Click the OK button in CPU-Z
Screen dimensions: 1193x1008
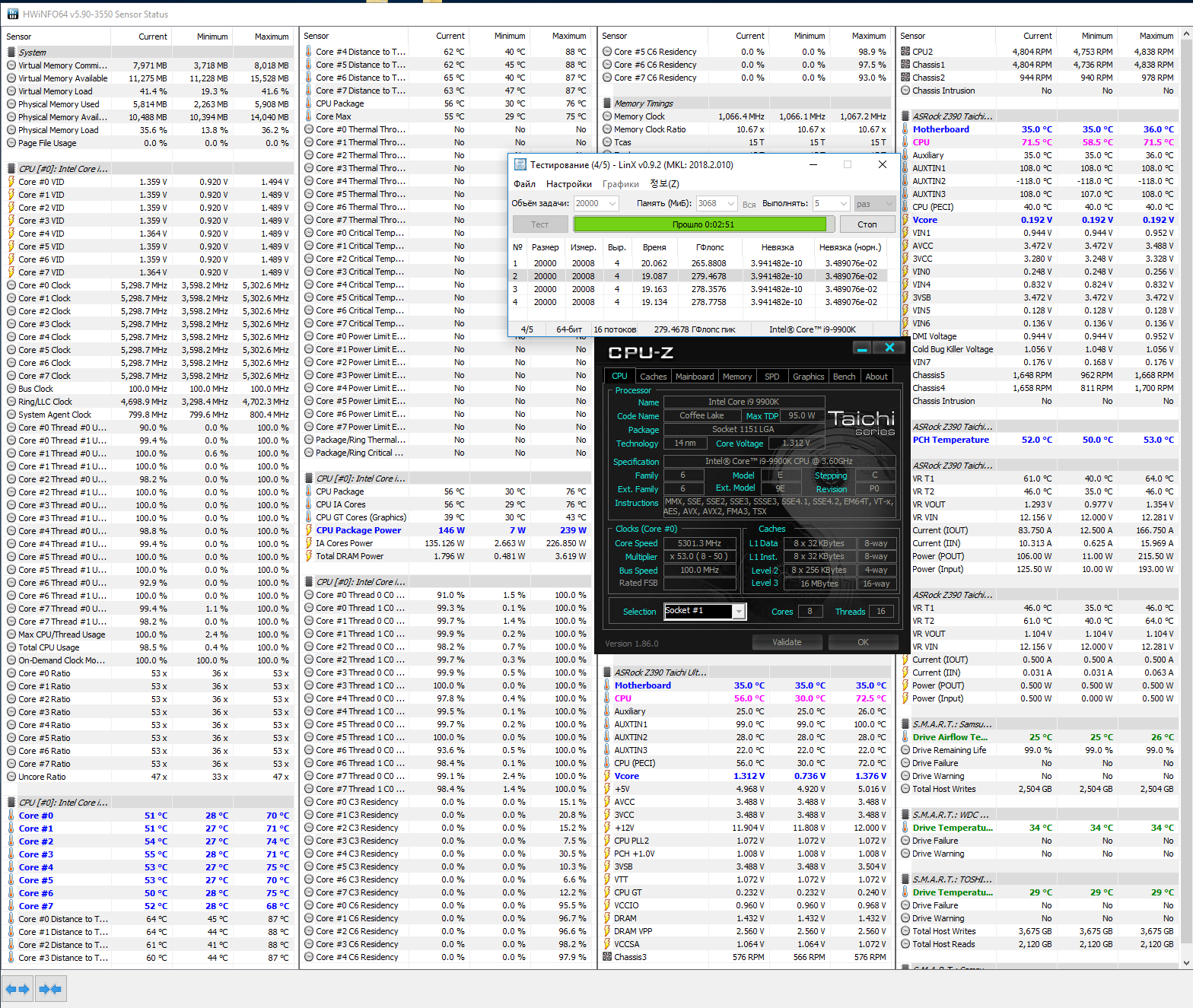863,642
